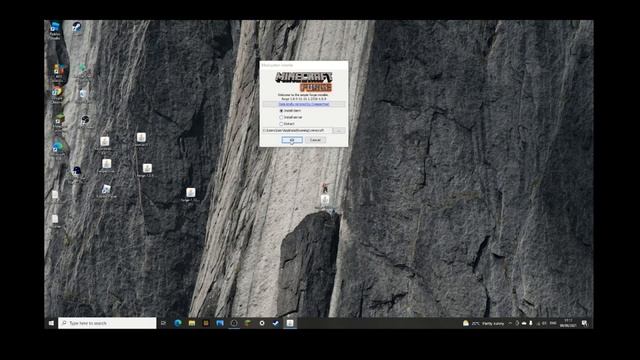Open the blue sponsor link in installer

click(304, 104)
